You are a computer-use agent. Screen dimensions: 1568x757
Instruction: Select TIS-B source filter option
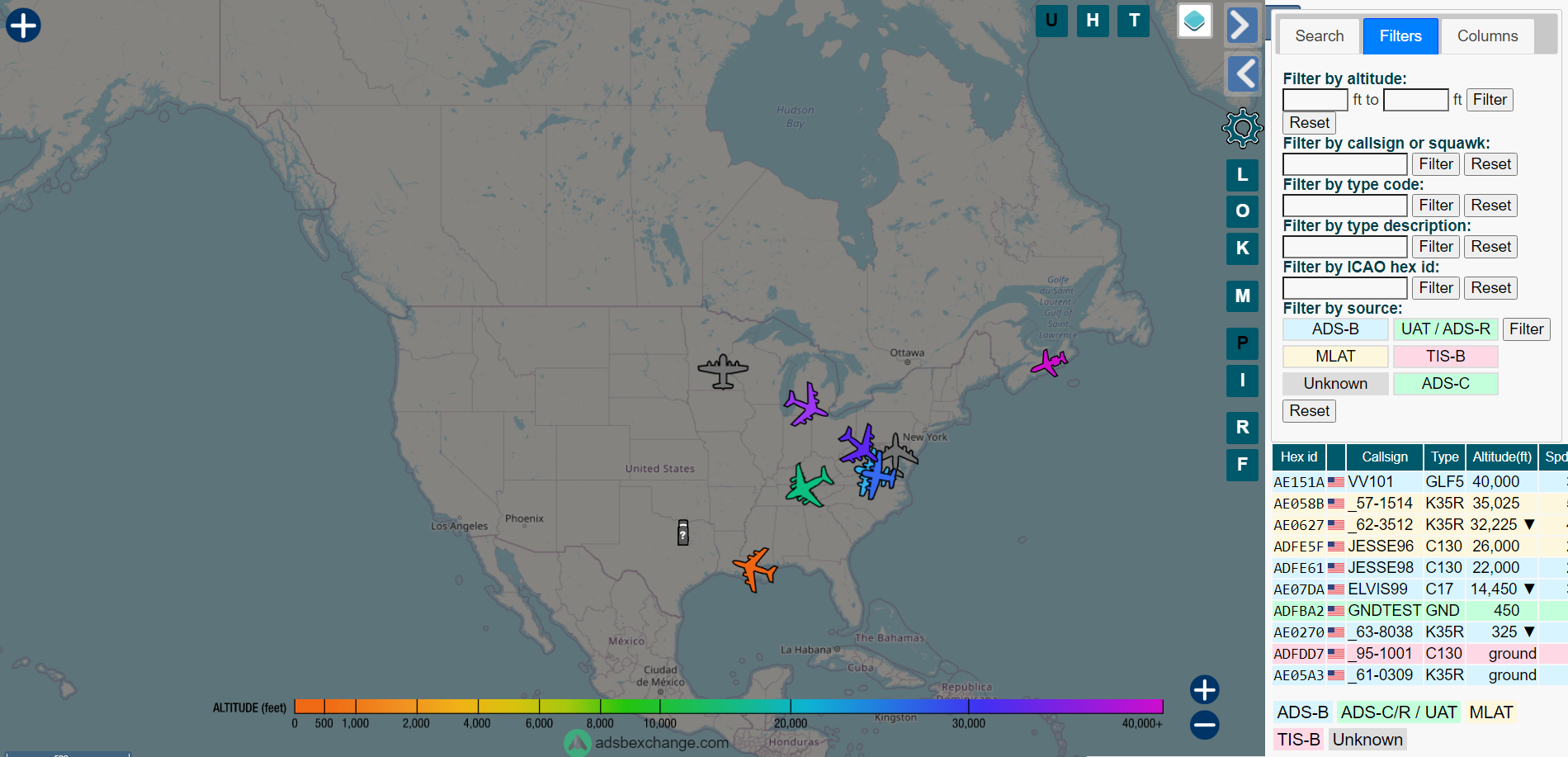pyautogui.click(x=1445, y=357)
